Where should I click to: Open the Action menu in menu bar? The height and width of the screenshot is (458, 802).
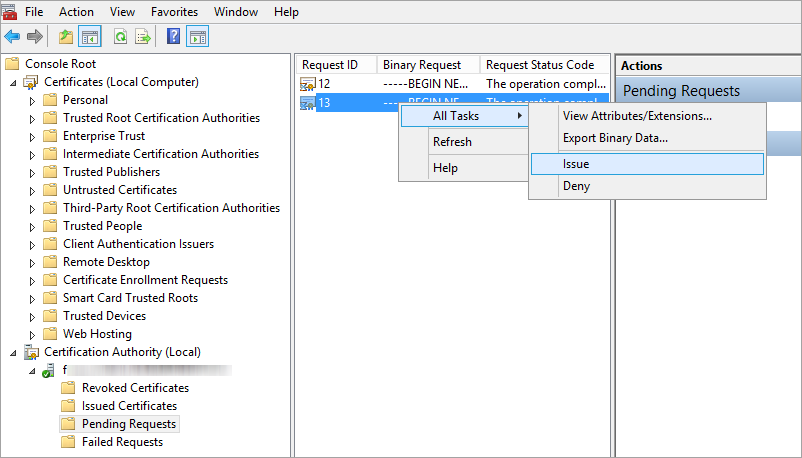point(76,12)
